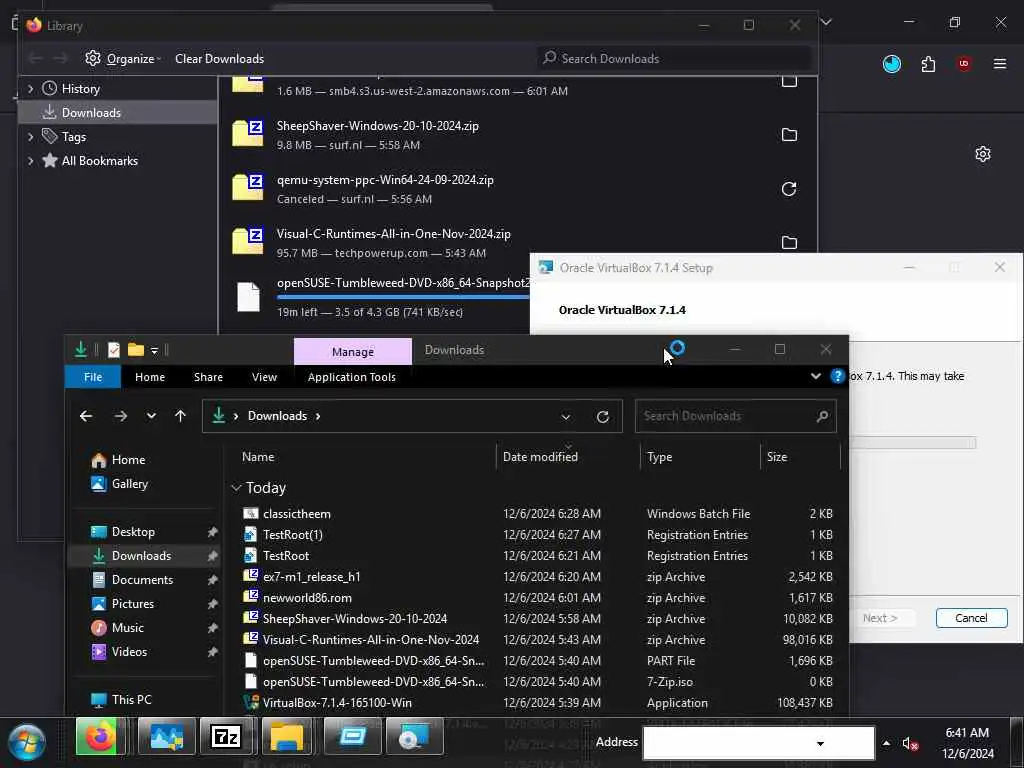Image resolution: width=1024 pixels, height=768 pixels.
Task: Expand the All Bookmarks tree item
Action: pos(30,161)
